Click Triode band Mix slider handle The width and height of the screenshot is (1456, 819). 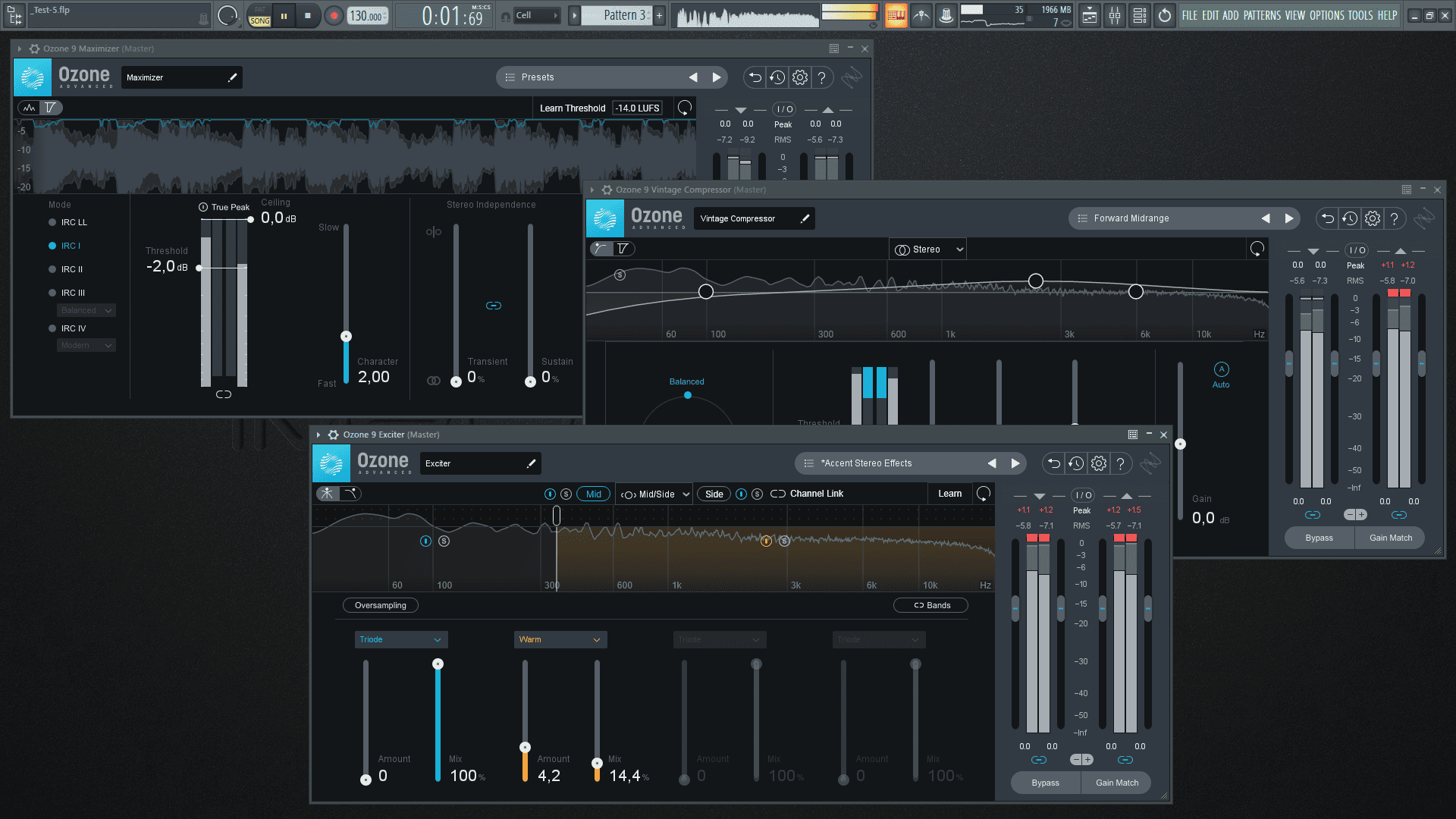click(x=438, y=664)
